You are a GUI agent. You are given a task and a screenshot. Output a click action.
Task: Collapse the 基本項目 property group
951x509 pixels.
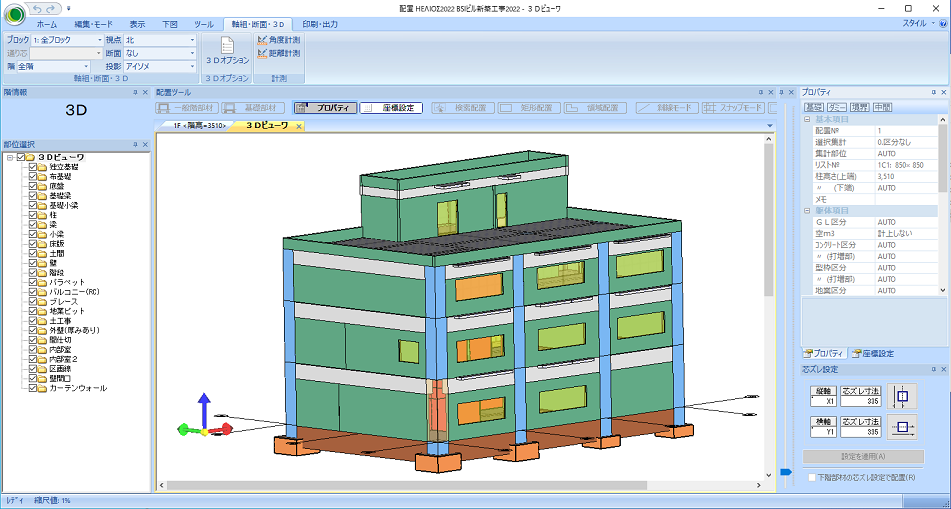(807, 120)
